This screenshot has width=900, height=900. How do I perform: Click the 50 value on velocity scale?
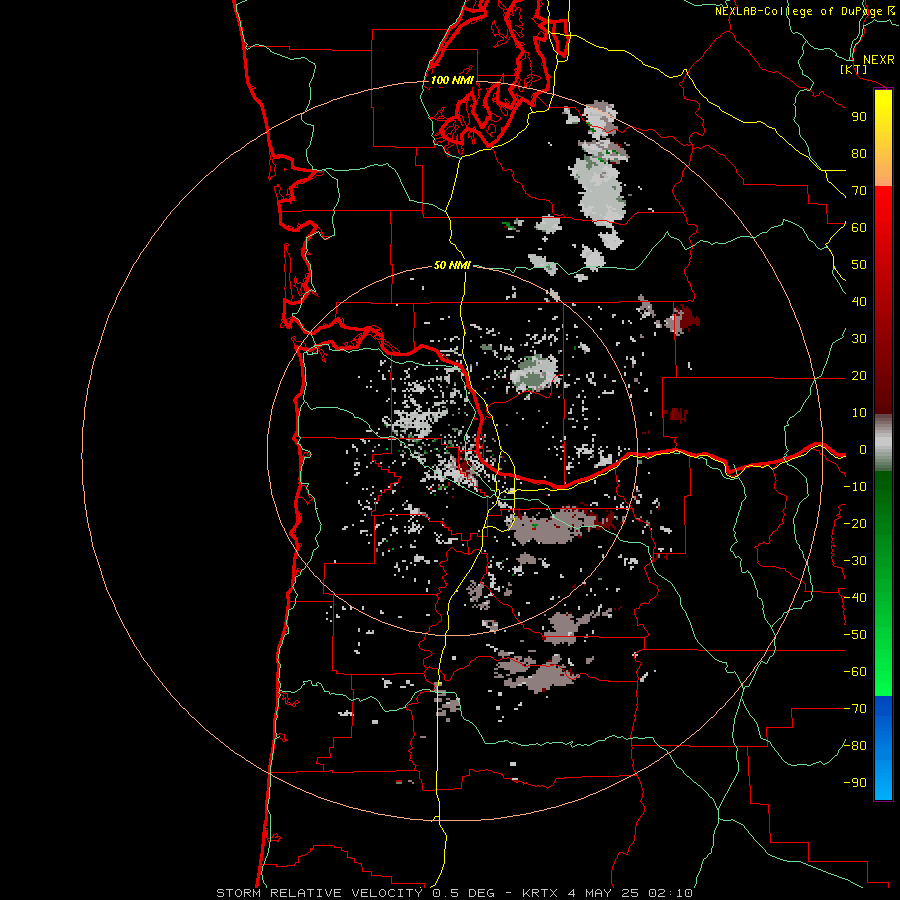(859, 265)
